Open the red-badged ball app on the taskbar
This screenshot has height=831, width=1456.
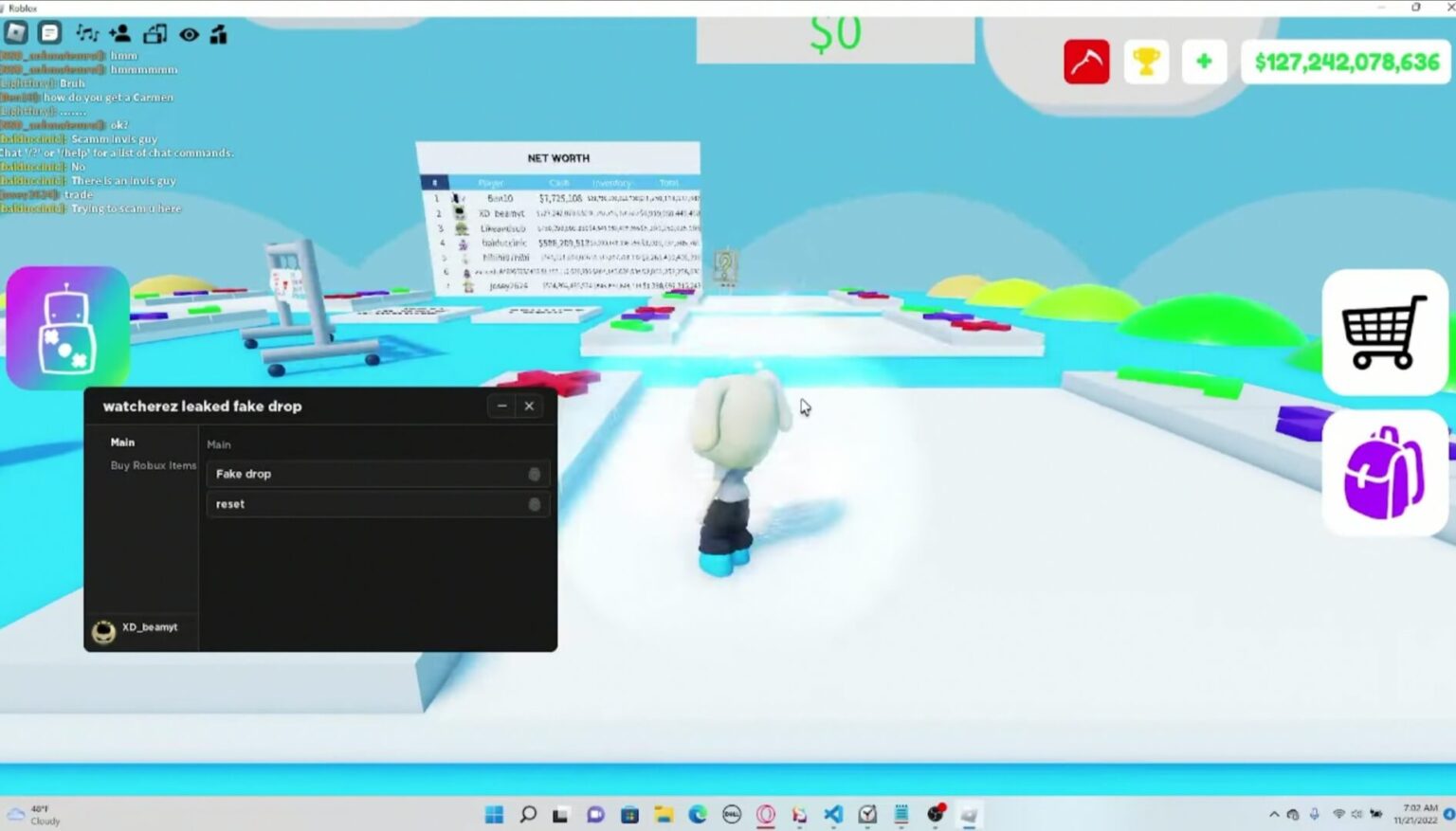(936, 814)
